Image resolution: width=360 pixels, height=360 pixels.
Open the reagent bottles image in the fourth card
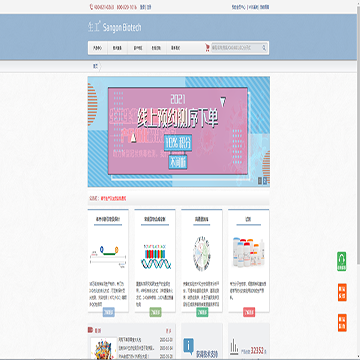(248, 253)
